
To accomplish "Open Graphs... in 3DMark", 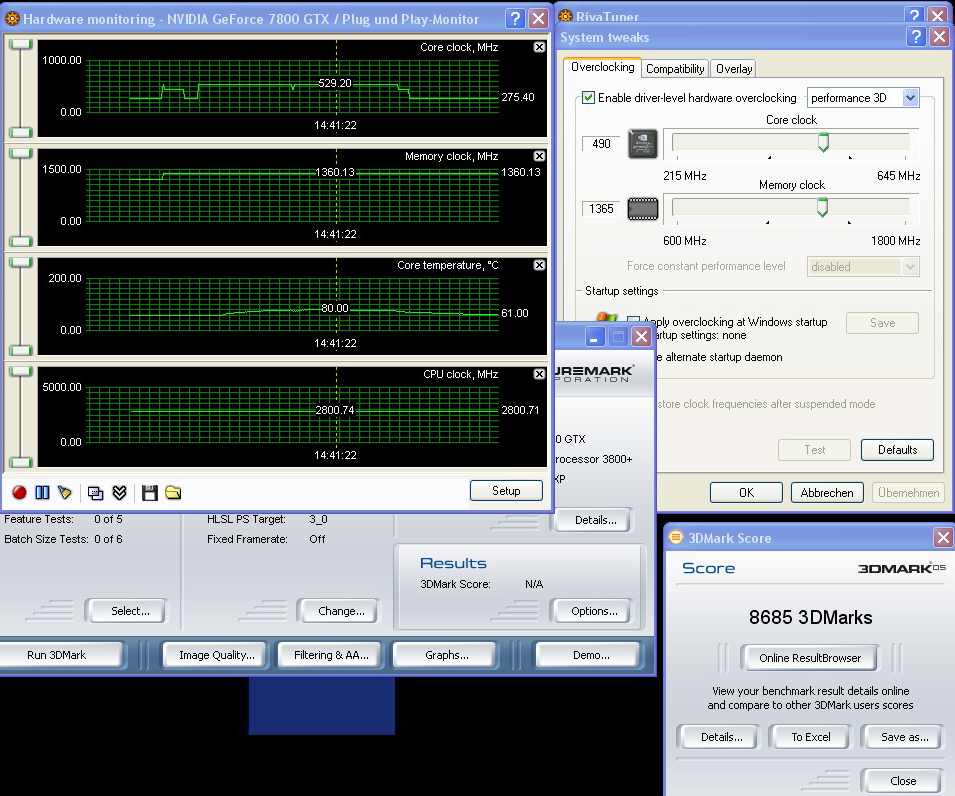I will [x=446, y=655].
